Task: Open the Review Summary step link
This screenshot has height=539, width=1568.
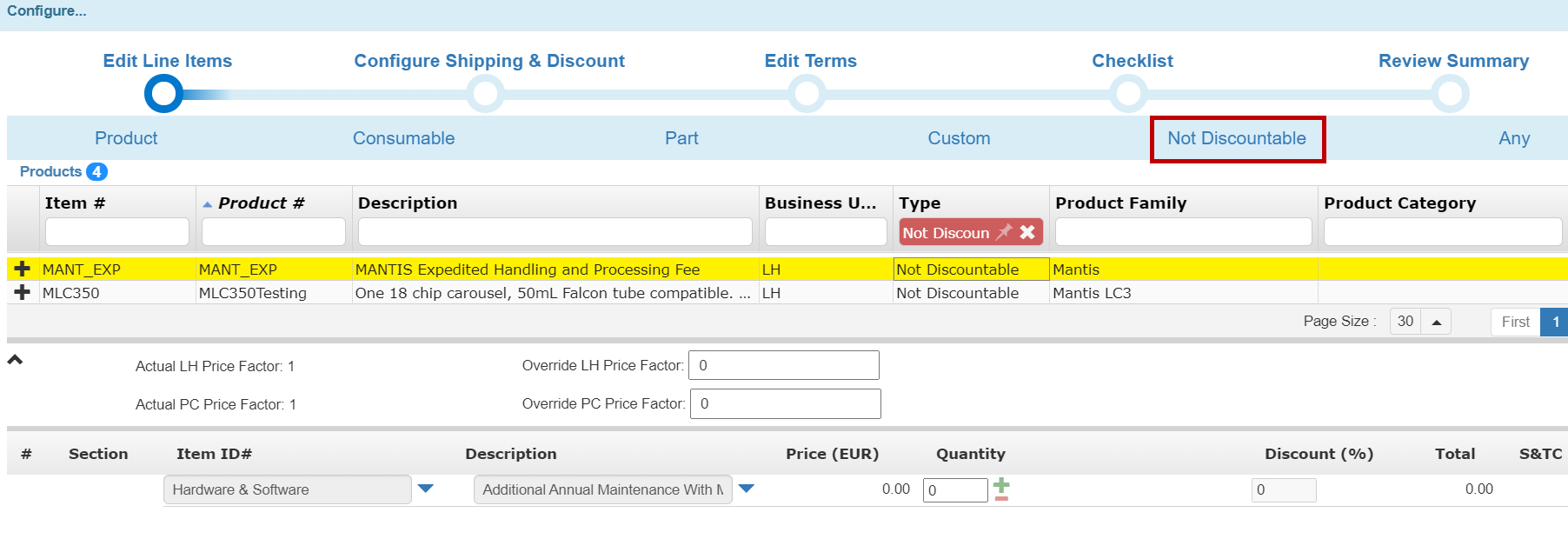Action: pyautogui.click(x=1452, y=61)
